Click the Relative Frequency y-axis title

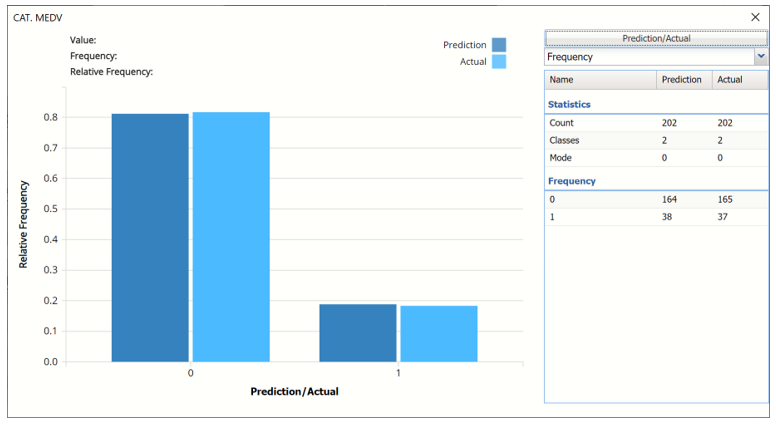pos(23,224)
